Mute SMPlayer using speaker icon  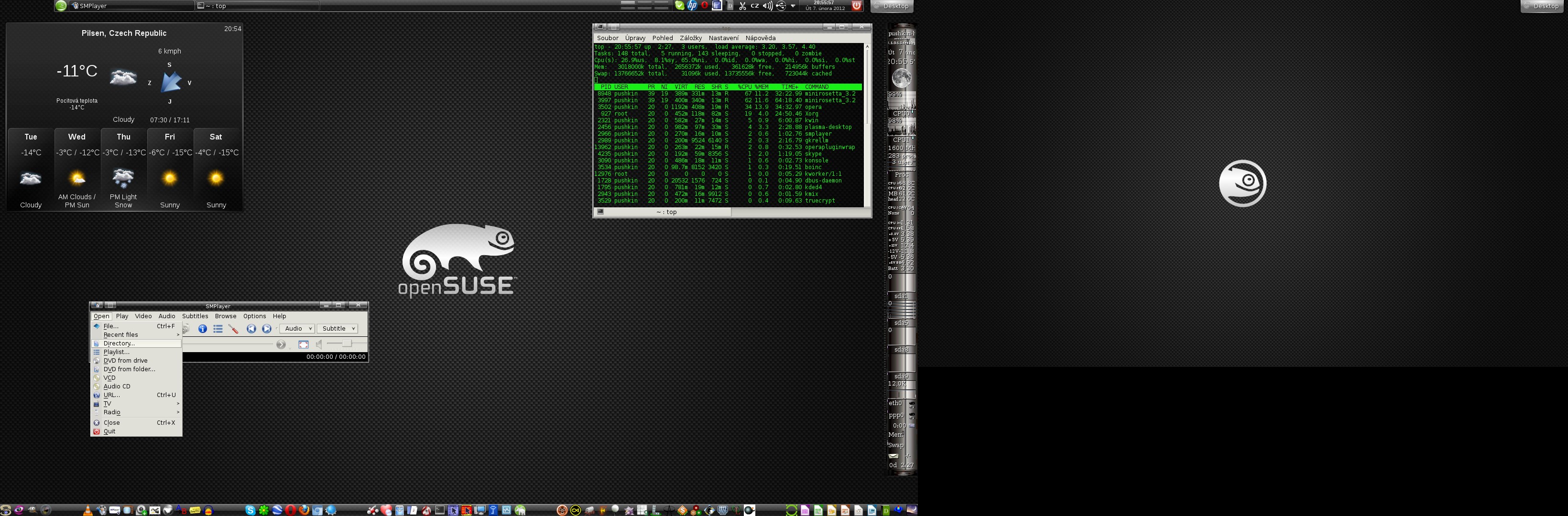point(319,344)
